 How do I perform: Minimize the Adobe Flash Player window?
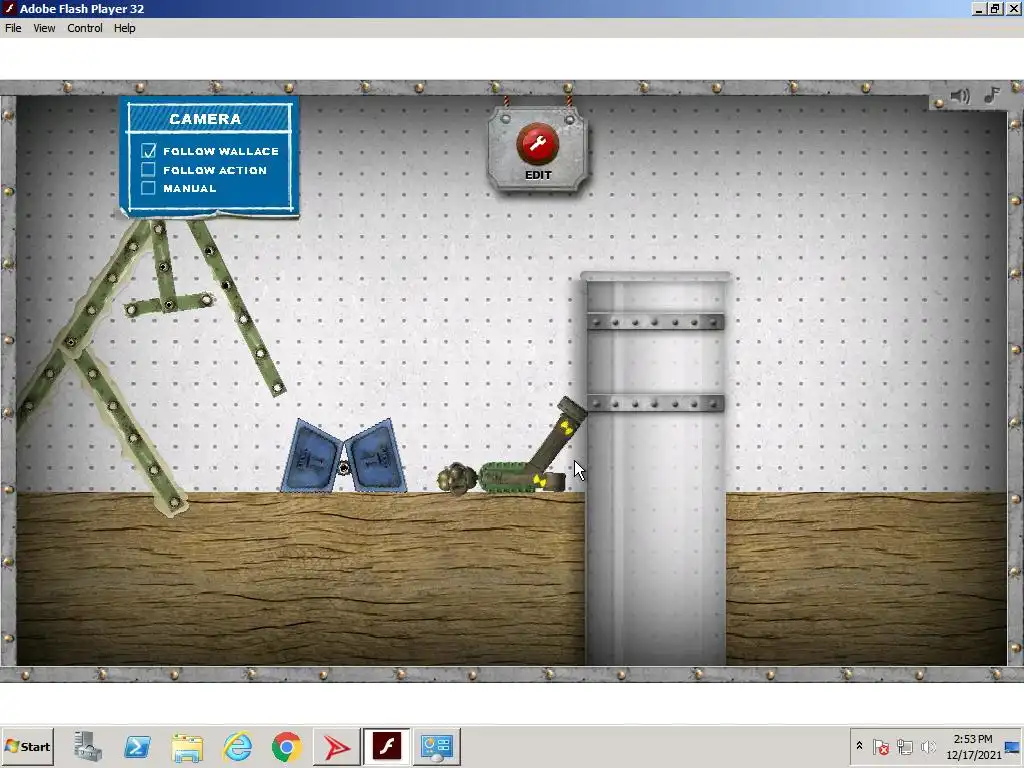(x=978, y=8)
